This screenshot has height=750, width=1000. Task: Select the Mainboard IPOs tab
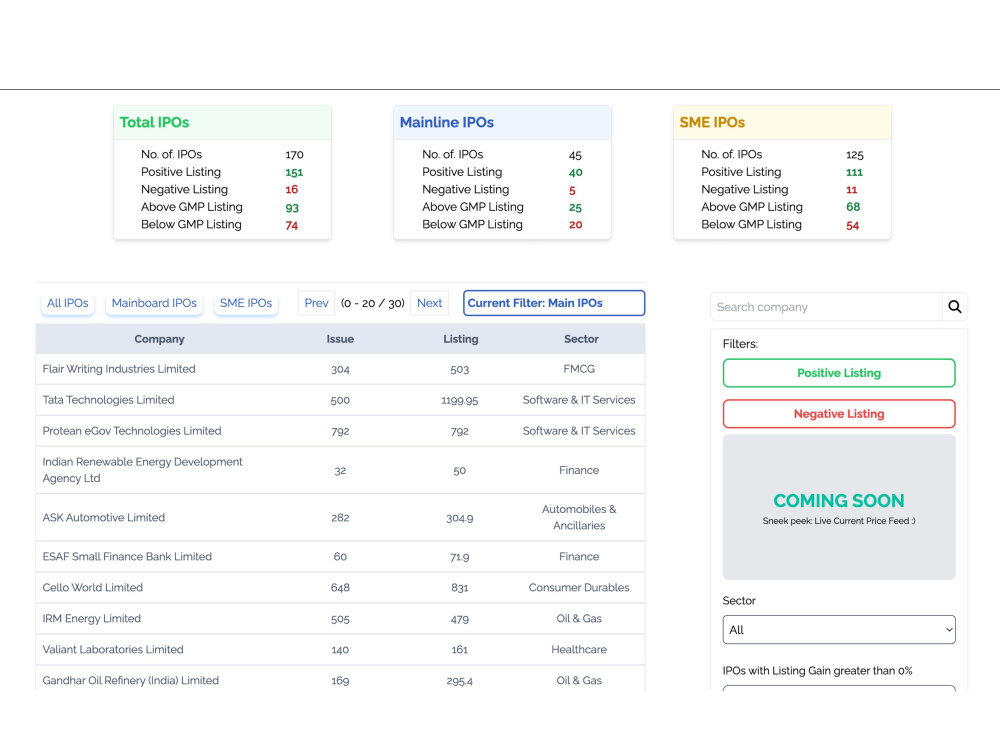tap(154, 303)
